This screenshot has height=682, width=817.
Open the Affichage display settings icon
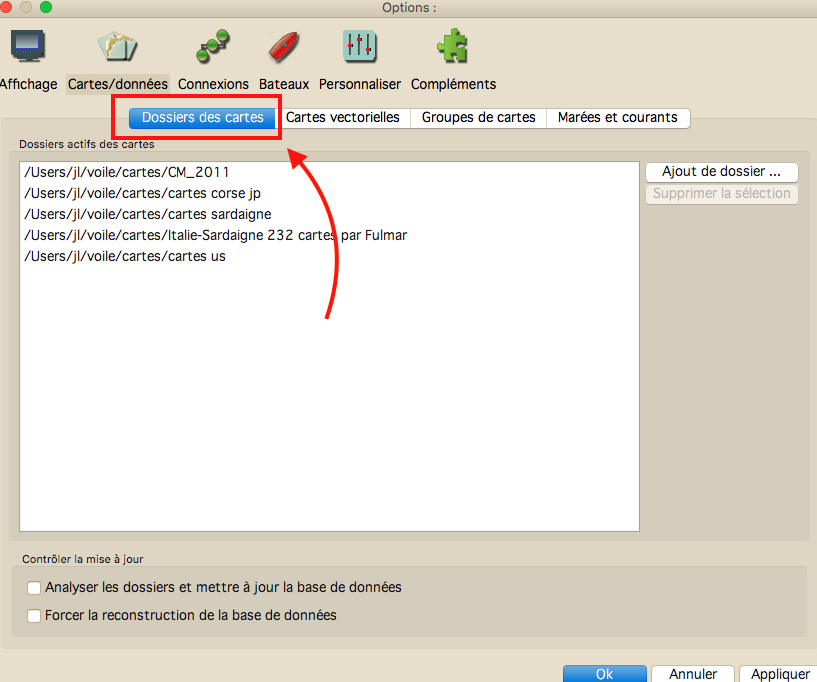pyautogui.click(x=27, y=47)
